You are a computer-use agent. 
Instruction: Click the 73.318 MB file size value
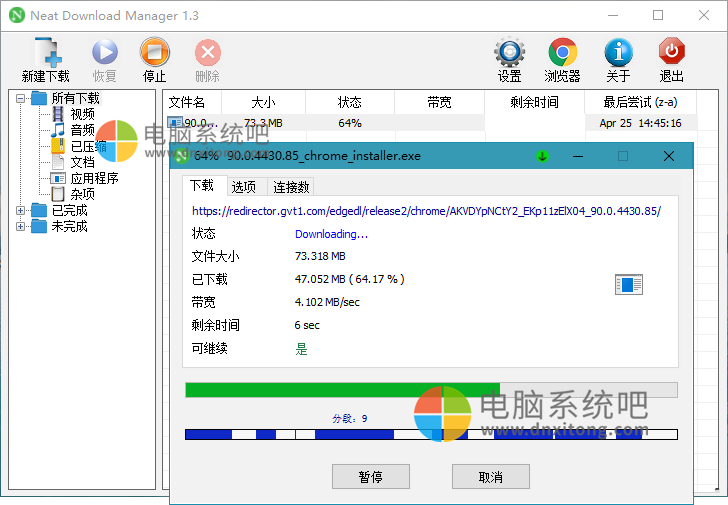320,256
